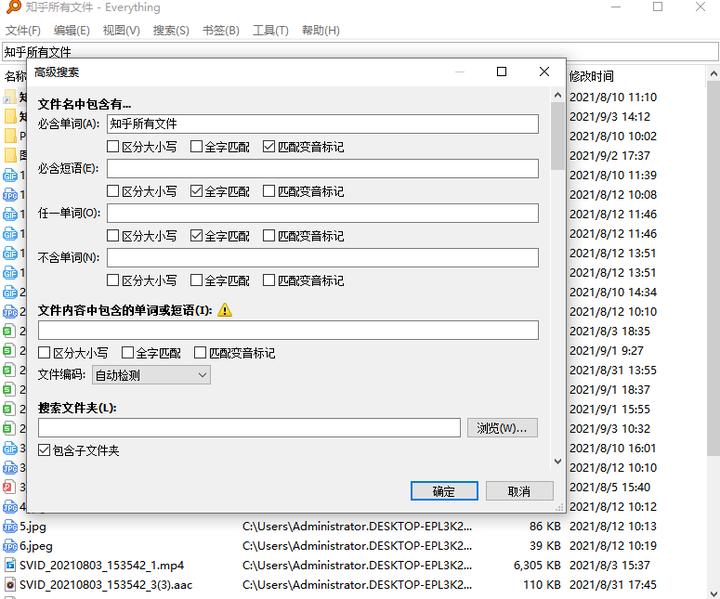
Task: Open the 书签(B) menu
Action: coord(221,31)
